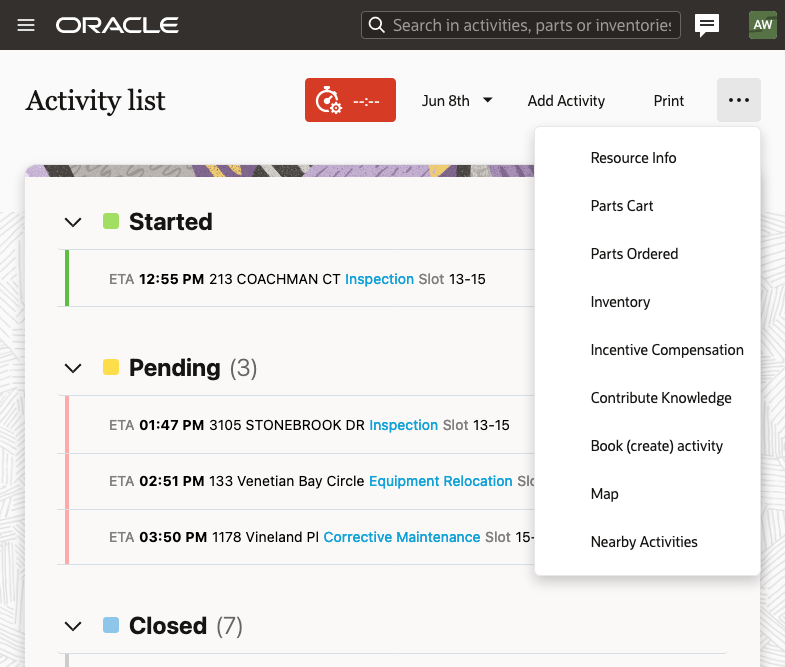Close the three-dots more actions menu
Image resolution: width=785 pixels, height=667 pixels.
coord(738,100)
